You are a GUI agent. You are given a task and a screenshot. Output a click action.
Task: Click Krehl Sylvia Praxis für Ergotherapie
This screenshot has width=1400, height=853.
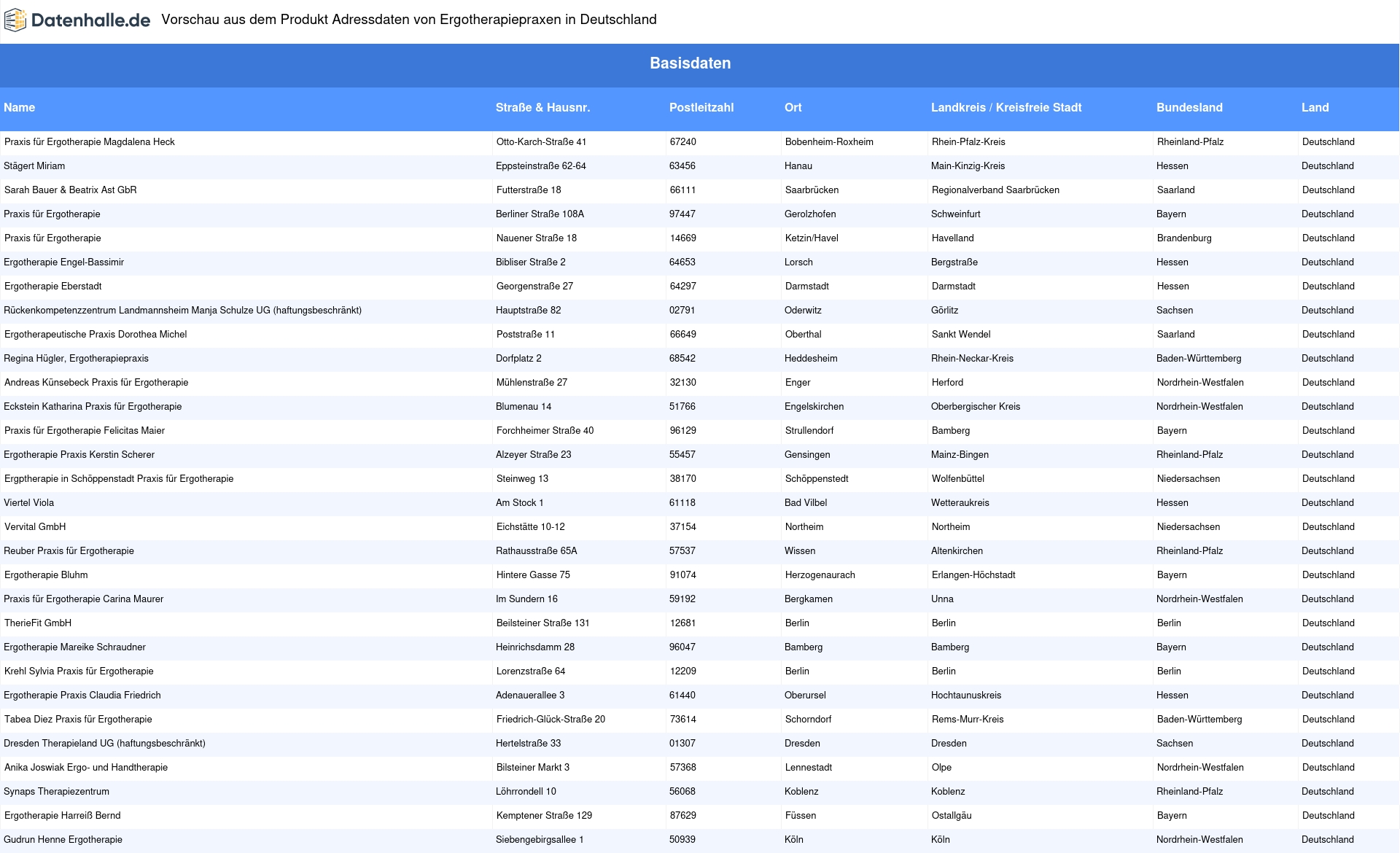click(x=79, y=671)
